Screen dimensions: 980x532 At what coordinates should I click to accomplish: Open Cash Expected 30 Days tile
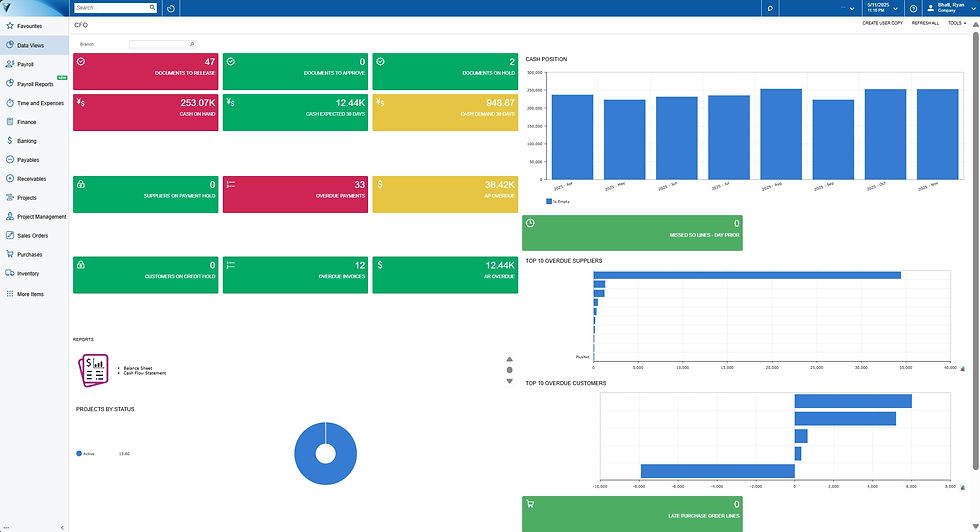coord(295,113)
